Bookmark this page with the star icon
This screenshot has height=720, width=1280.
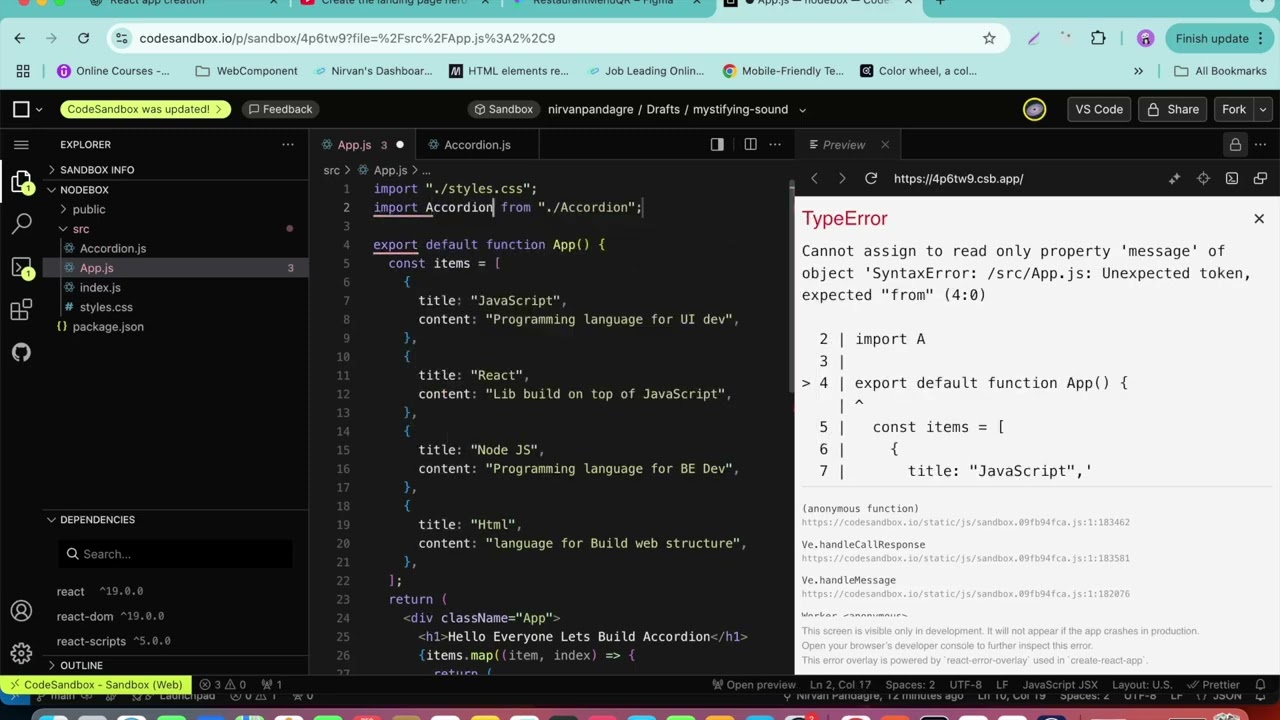point(989,38)
